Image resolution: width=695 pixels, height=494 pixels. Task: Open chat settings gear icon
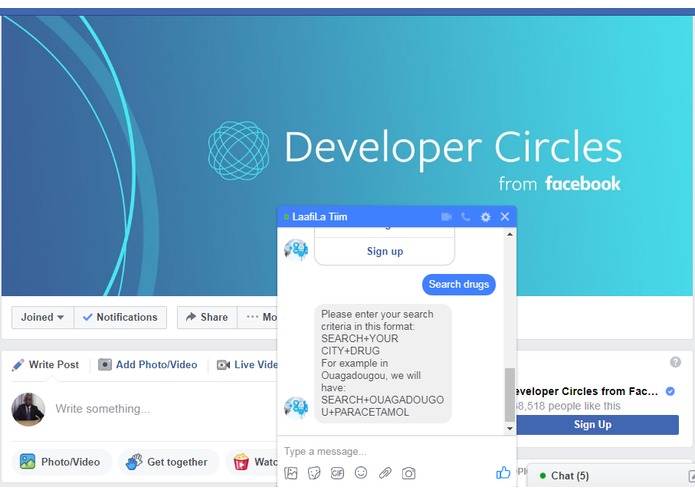coord(485,217)
